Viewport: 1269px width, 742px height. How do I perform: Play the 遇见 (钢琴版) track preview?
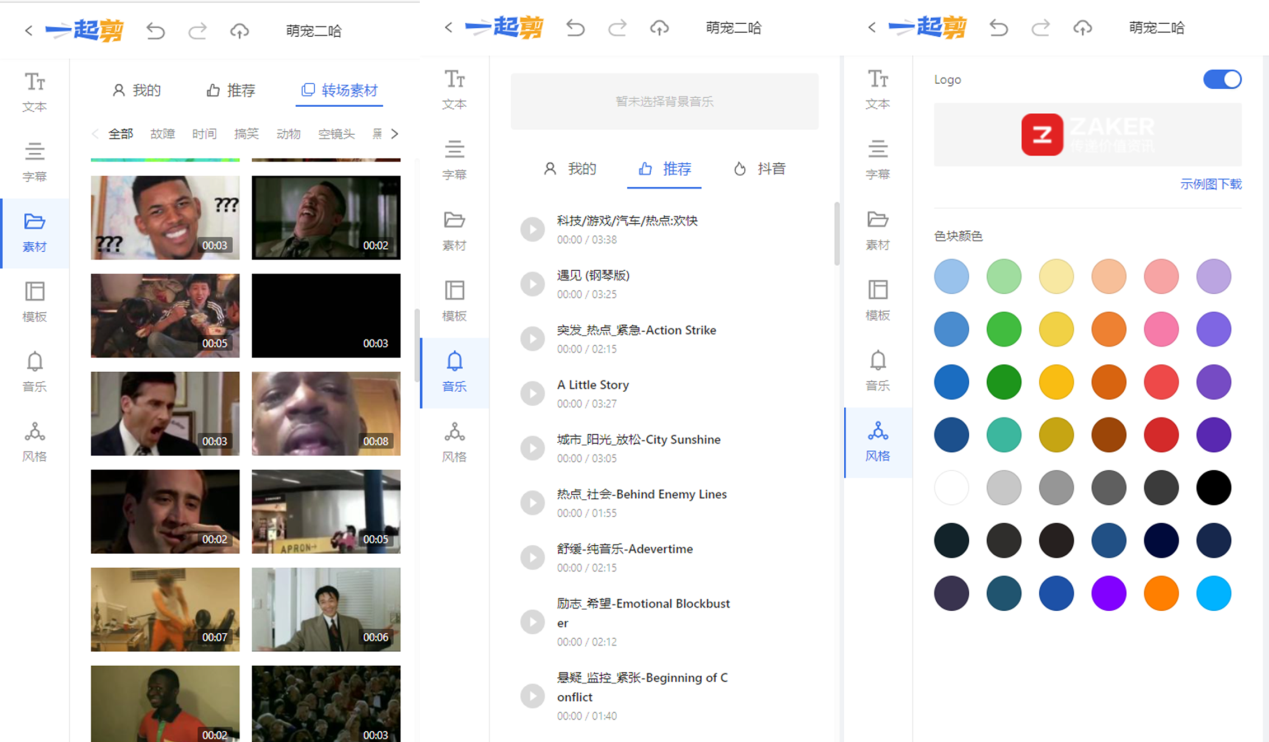click(x=532, y=284)
